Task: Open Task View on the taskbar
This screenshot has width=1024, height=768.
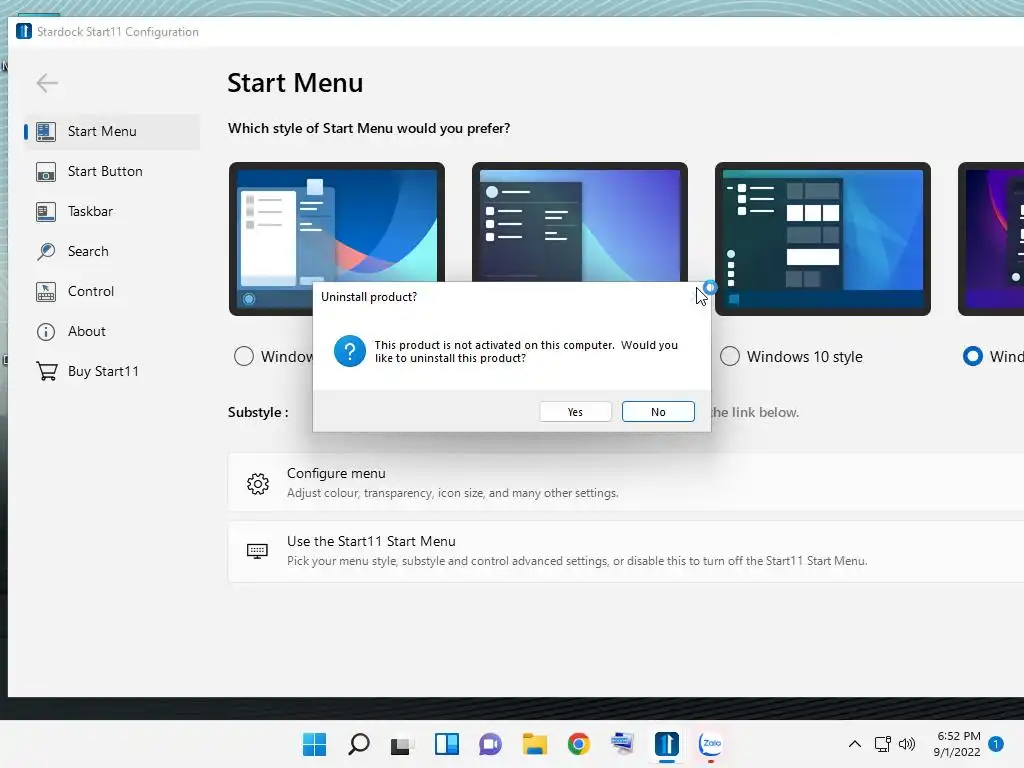Action: click(x=402, y=744)
